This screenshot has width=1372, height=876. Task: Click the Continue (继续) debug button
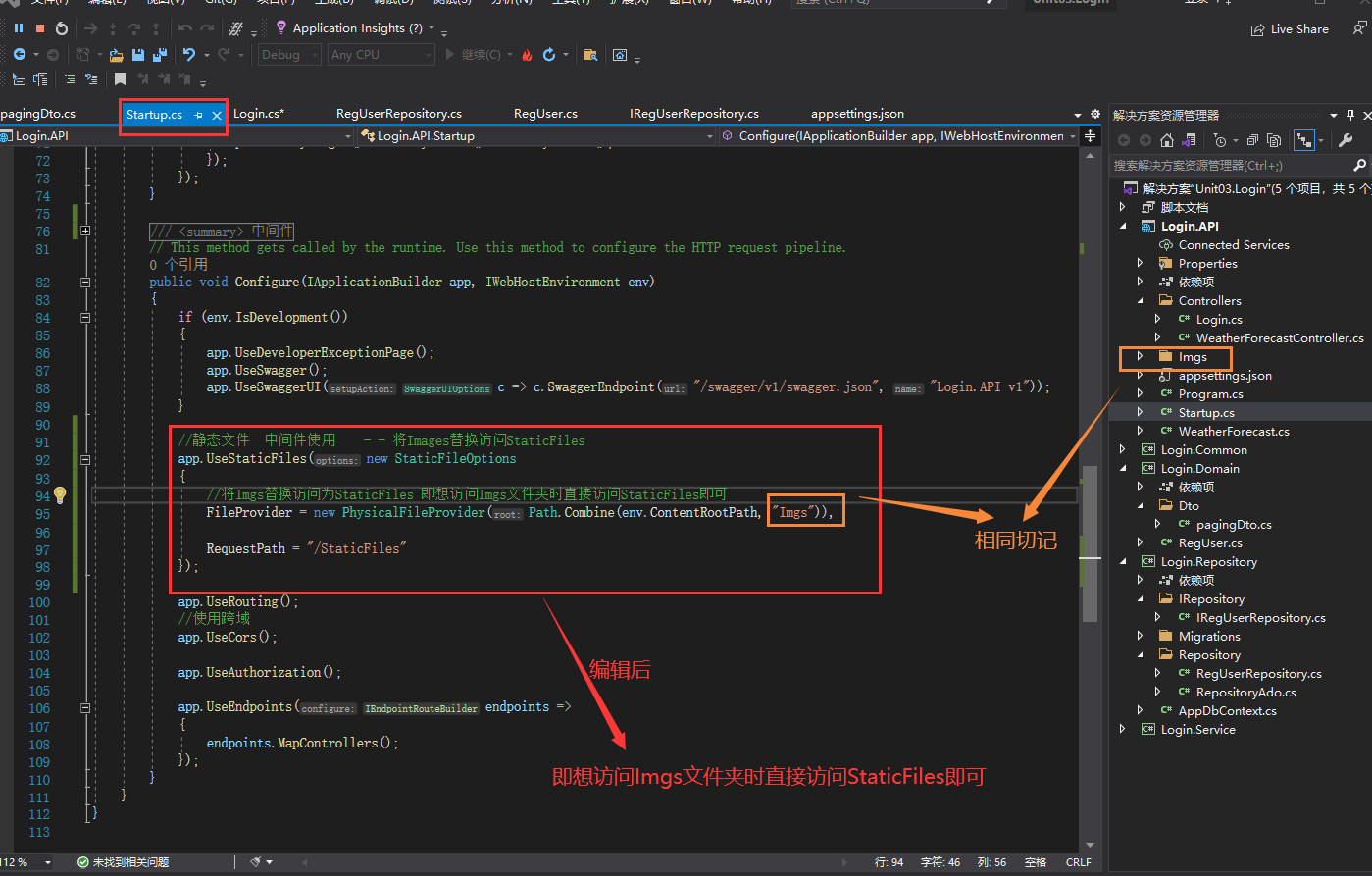pyautogui.click(x=478, y=55)
